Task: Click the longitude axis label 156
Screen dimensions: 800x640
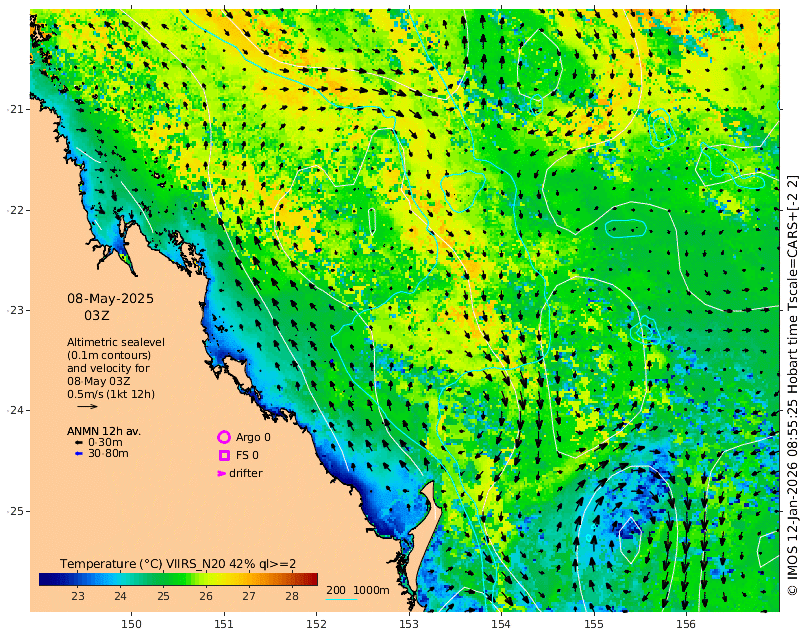Action: (686, 624)
